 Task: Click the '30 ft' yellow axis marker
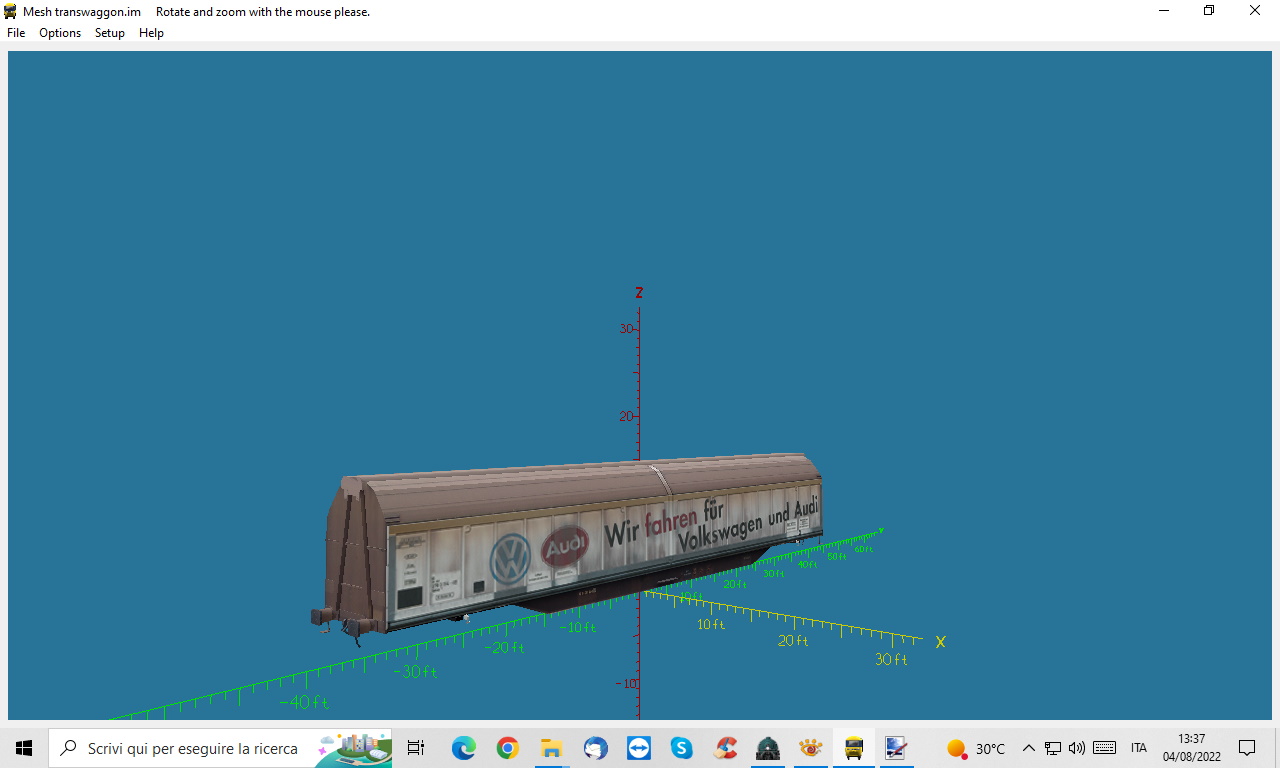[891, 660]
